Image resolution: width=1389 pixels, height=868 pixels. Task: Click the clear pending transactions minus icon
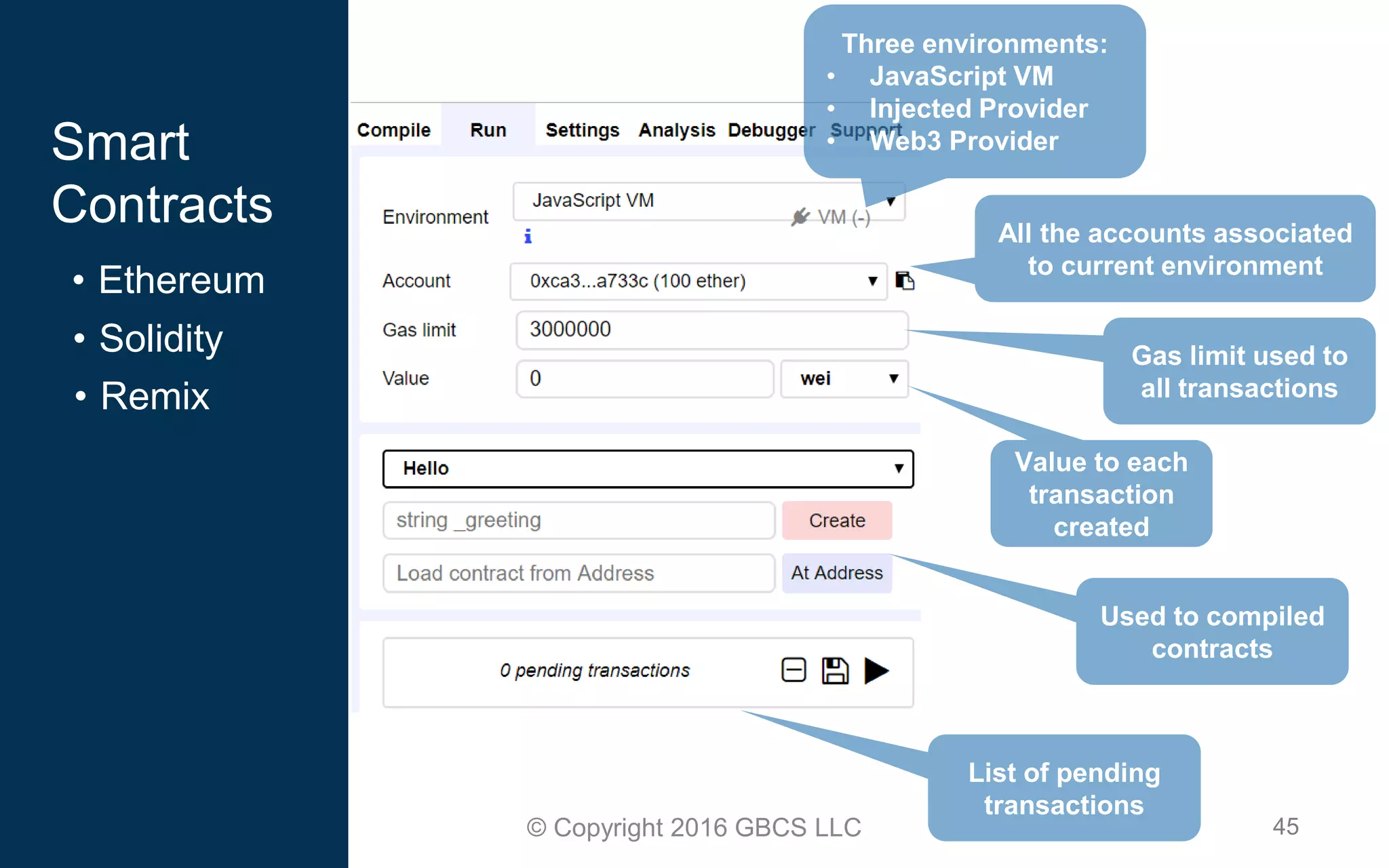point(794,670)
